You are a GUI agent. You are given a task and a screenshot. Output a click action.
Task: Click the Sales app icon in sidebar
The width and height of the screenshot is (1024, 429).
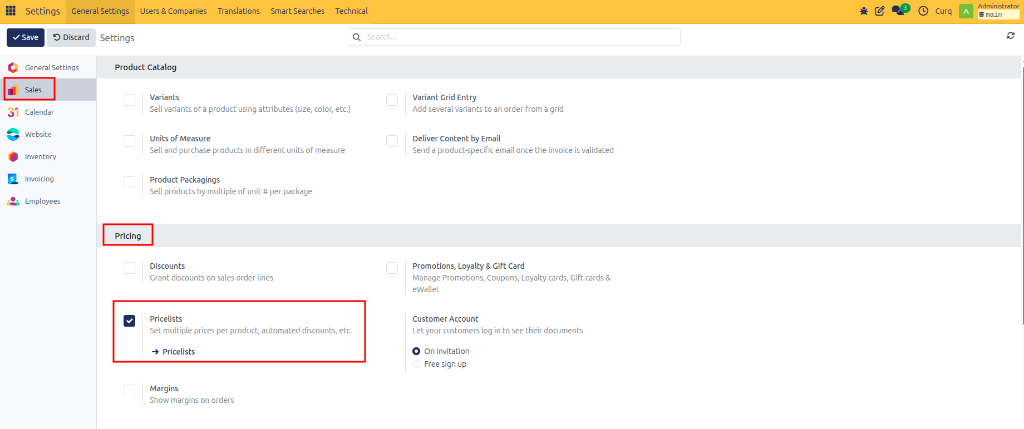pos(12,89)
